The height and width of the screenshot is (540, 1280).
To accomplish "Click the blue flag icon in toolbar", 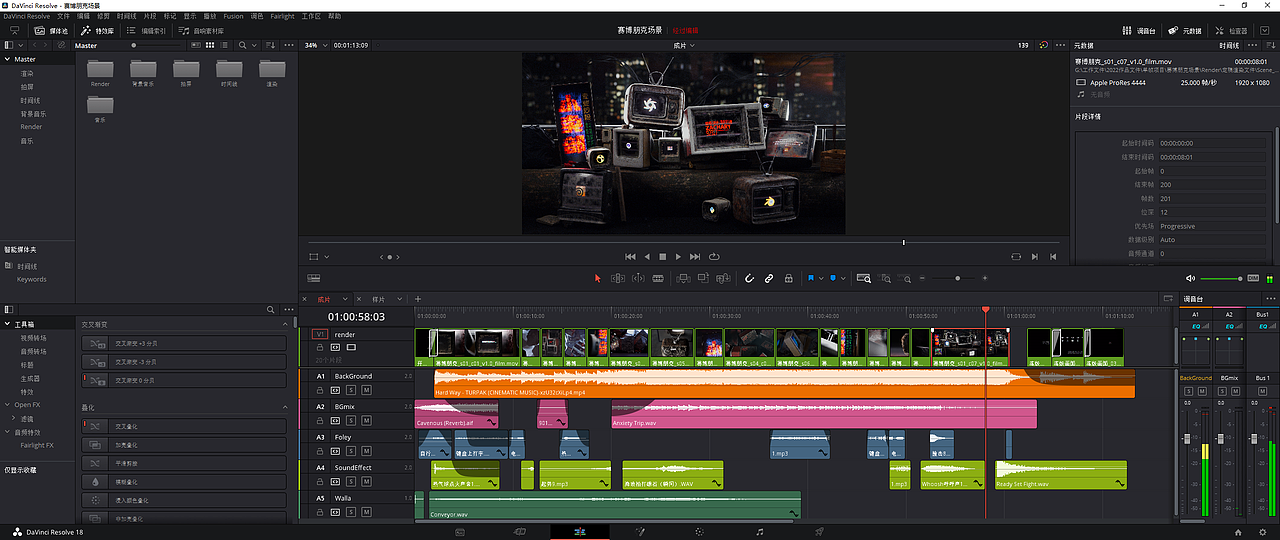I will [810, 278].
